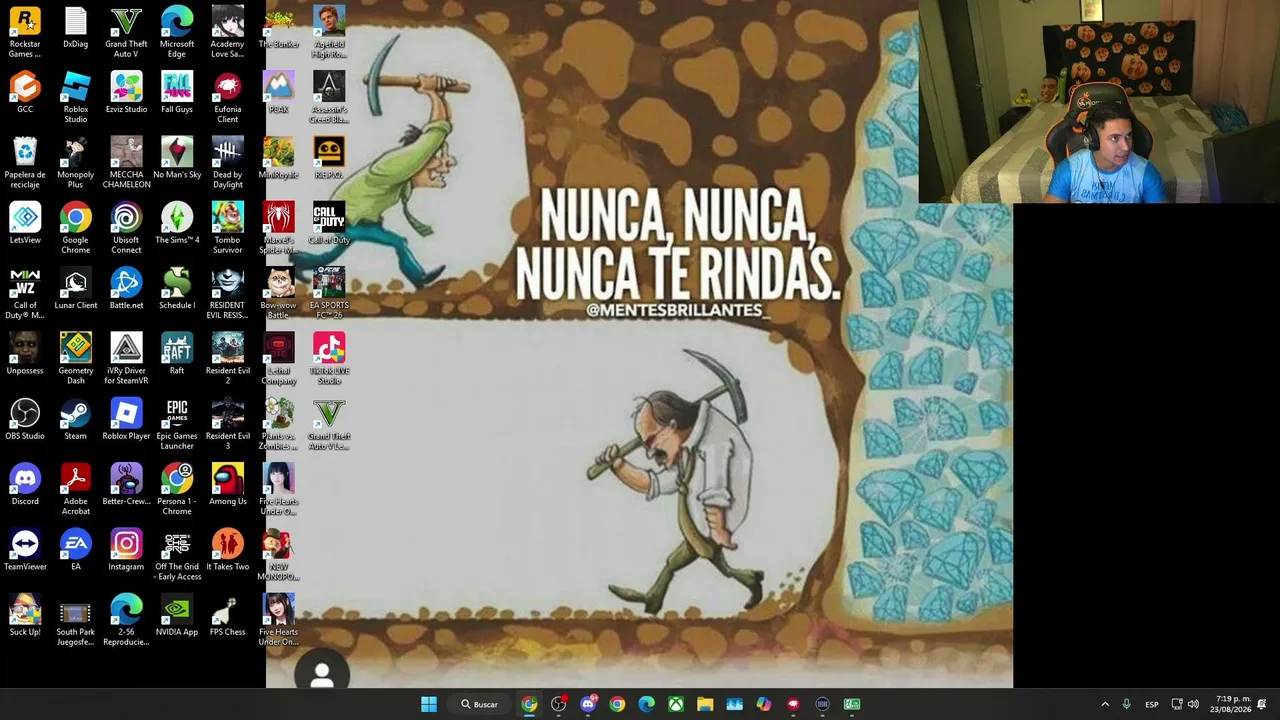Click the Buscar search box in taskbar
This screenshot has height=720, width=1280.
click(480, 704)
